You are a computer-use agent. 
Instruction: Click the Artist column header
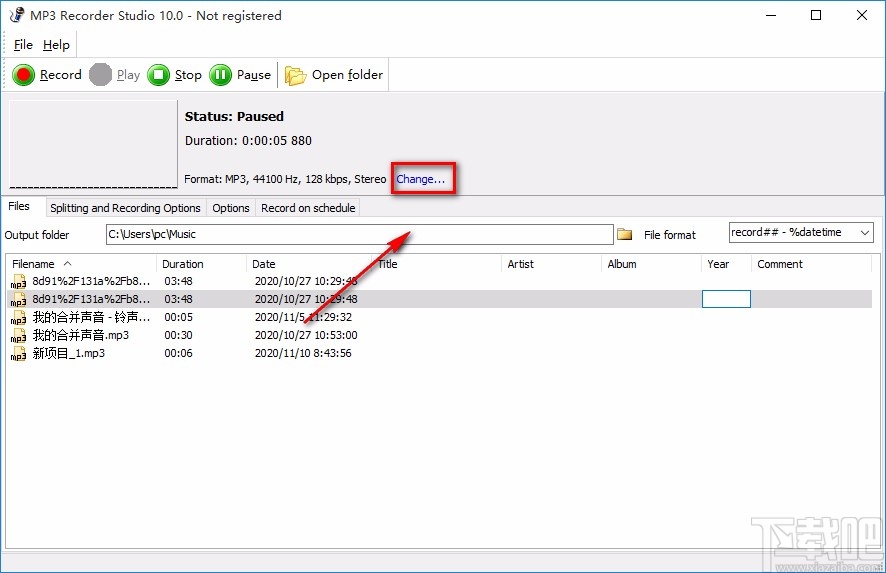[551, 264]
